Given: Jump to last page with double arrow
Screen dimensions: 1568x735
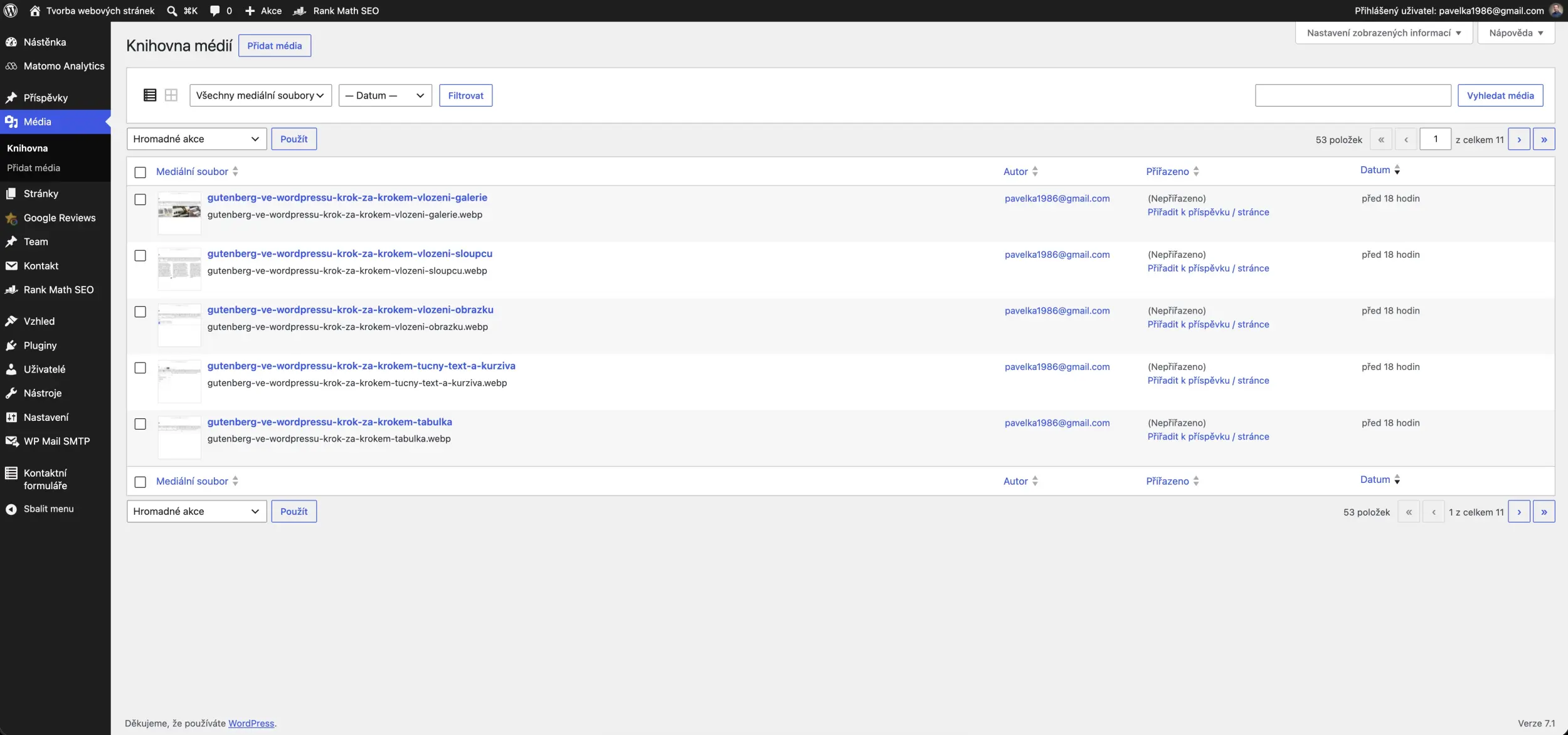Looking at the screenshot, I should tap(1544, 139).
